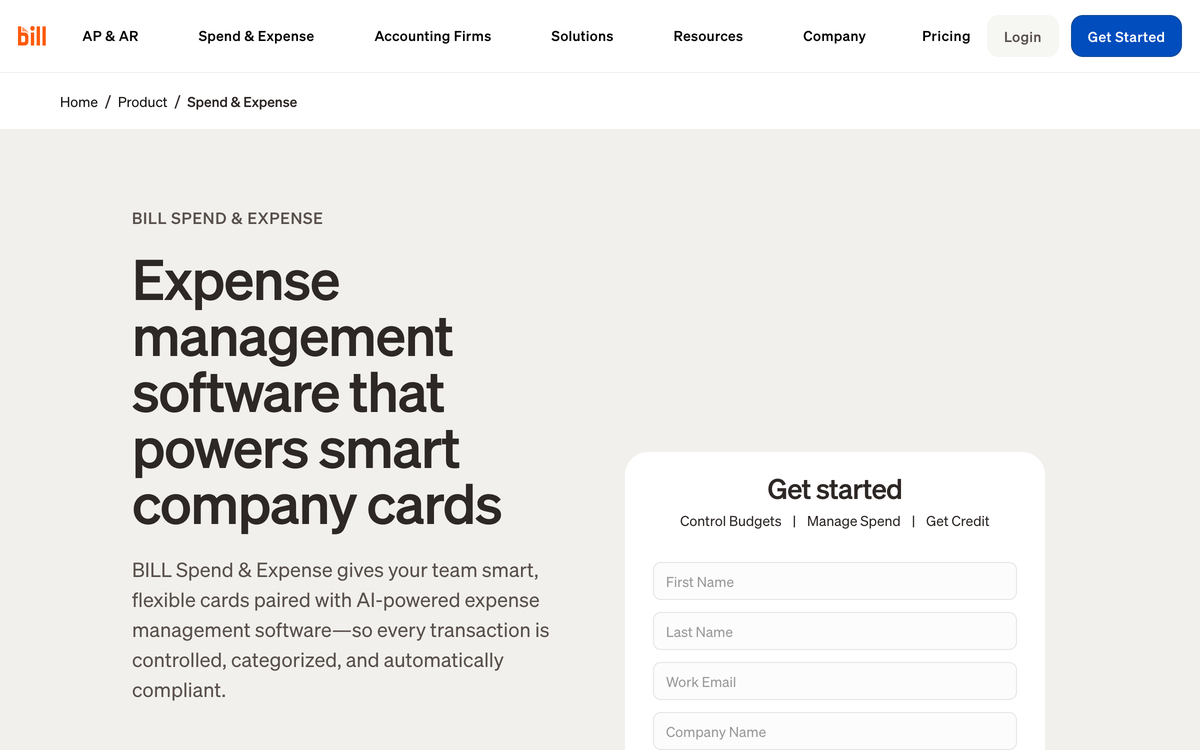Screen dimensions: 1200x750
Task: Focus the Work Email field
Action: tap(835, 681)
